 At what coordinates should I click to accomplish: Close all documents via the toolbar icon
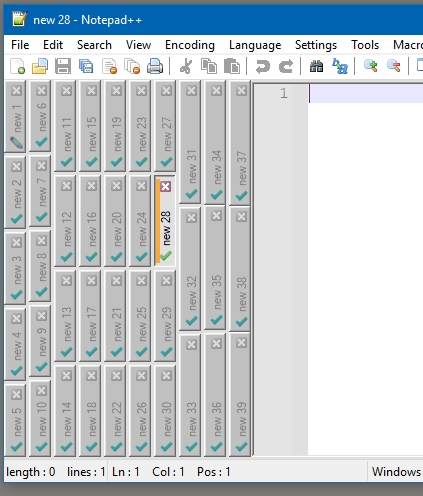click(132, 66)
